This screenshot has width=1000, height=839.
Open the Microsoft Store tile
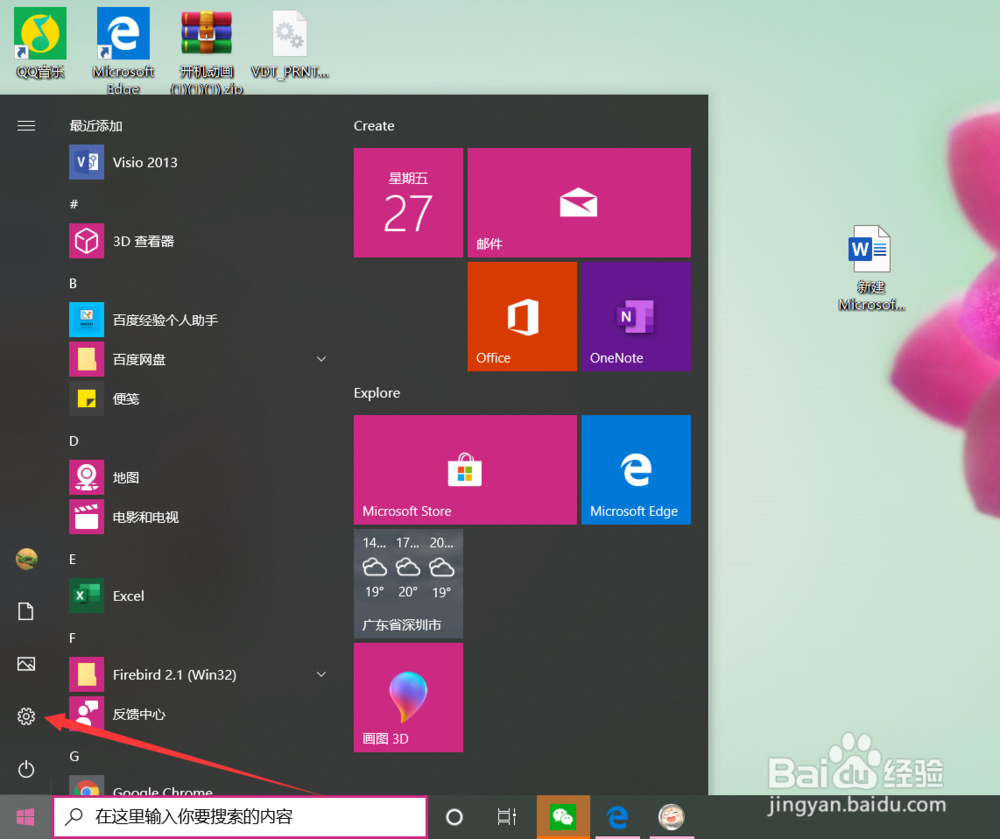[464, 470]
